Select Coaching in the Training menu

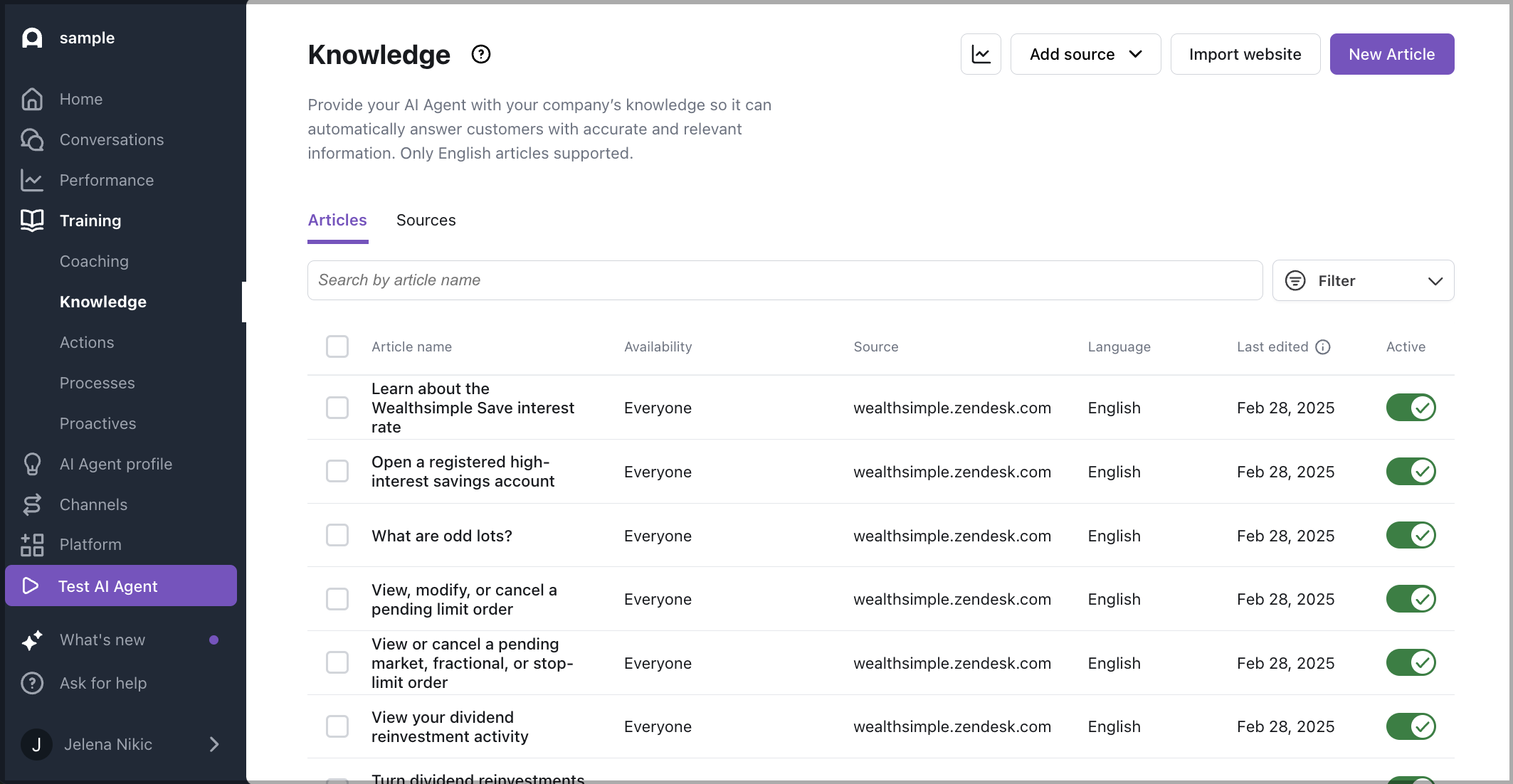[x=94, y=261]
